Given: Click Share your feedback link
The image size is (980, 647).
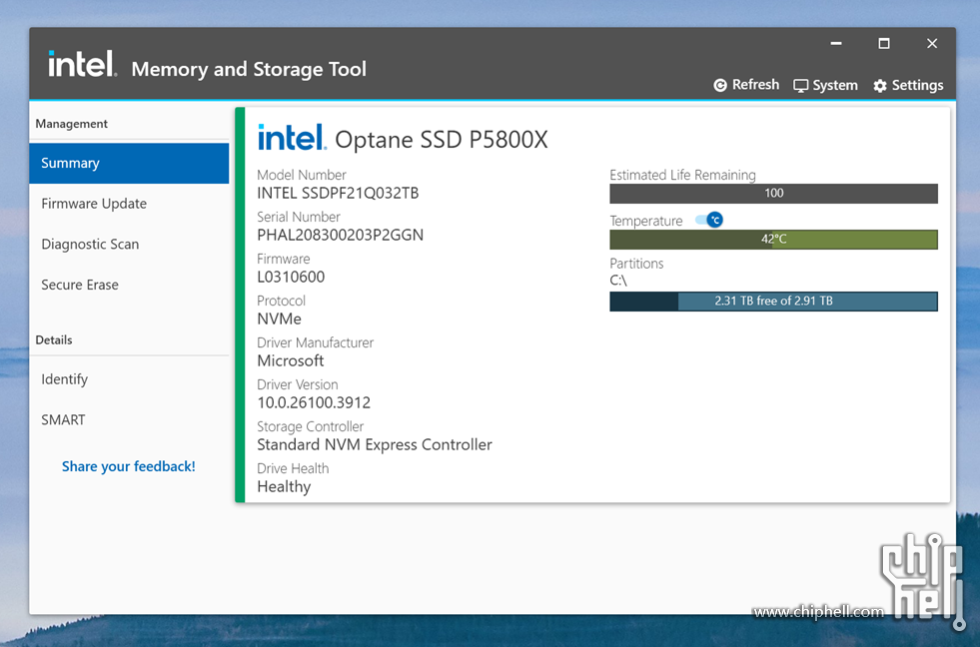Looking at the screenshot, I should pyautogui.click(x=129, y=466).
